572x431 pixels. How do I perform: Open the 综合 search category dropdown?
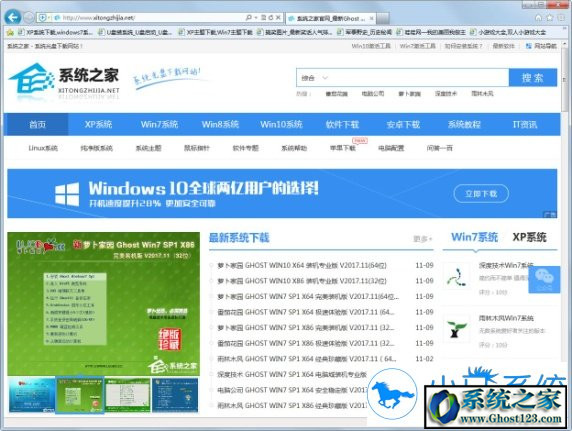pos(314,78)
